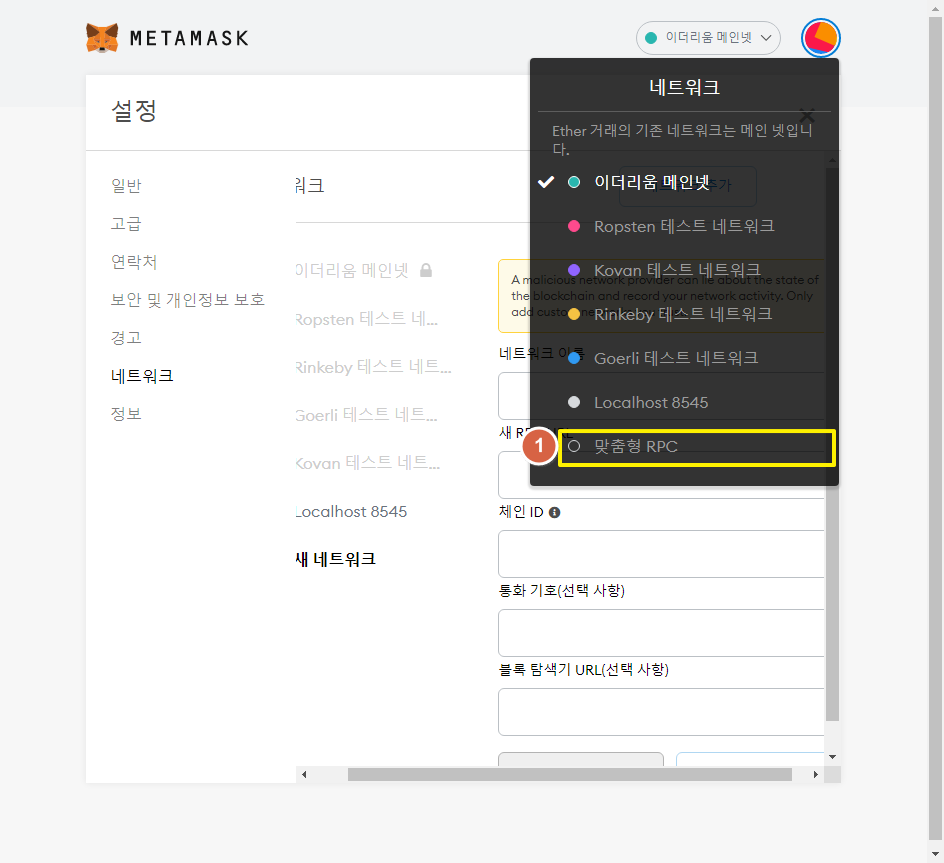Click lock icon beside 이더리움 메인넷
The width and height of the screenshot is (944, 863).
(426, 270)
